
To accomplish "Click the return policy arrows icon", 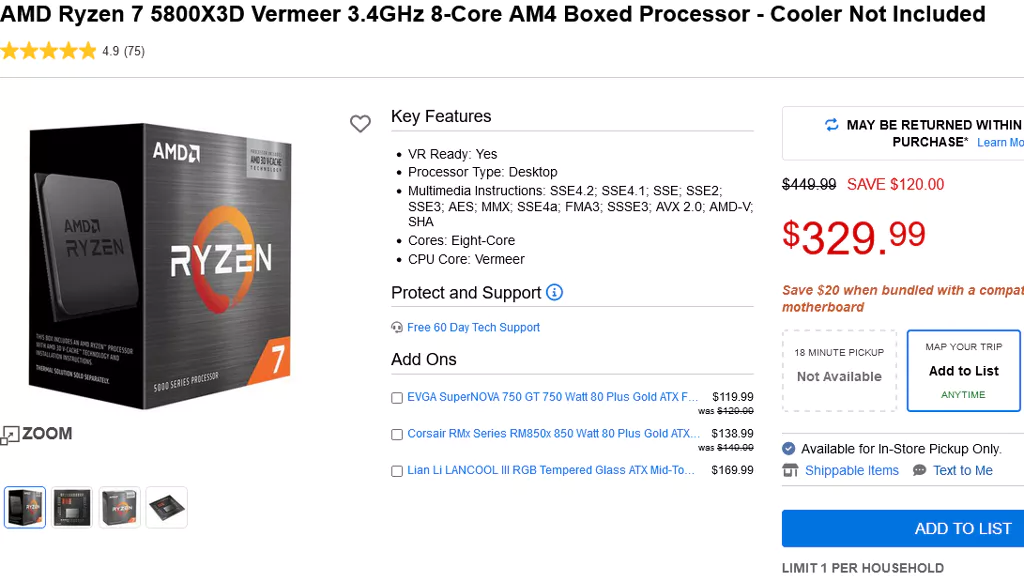I will (831, 125).
